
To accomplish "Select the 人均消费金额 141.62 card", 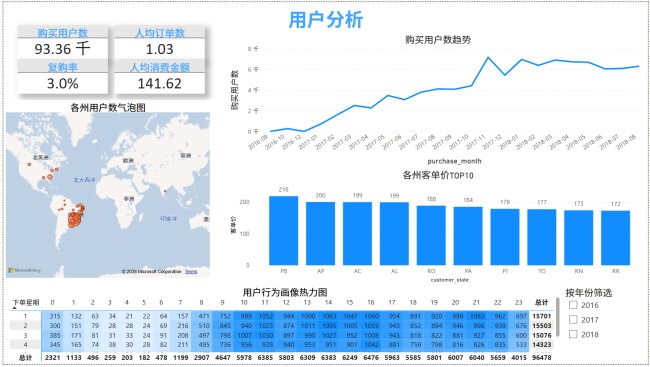I will [x=160, y=77].
